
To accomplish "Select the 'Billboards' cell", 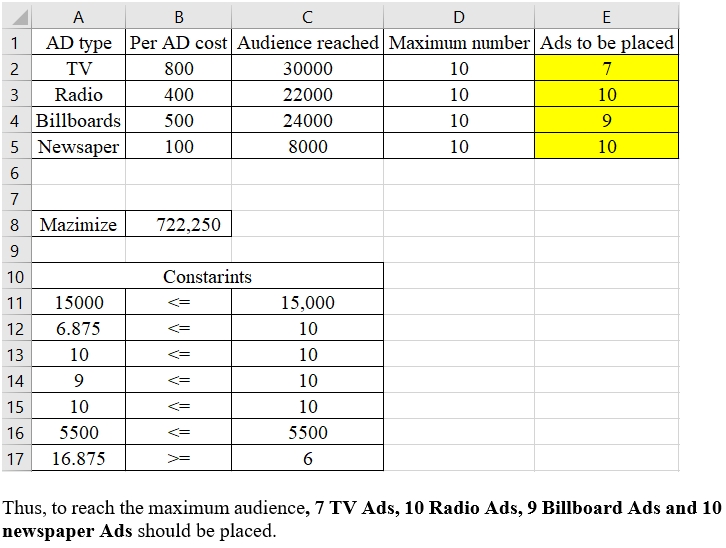I will pyautogui.click(x=78, y=120).
